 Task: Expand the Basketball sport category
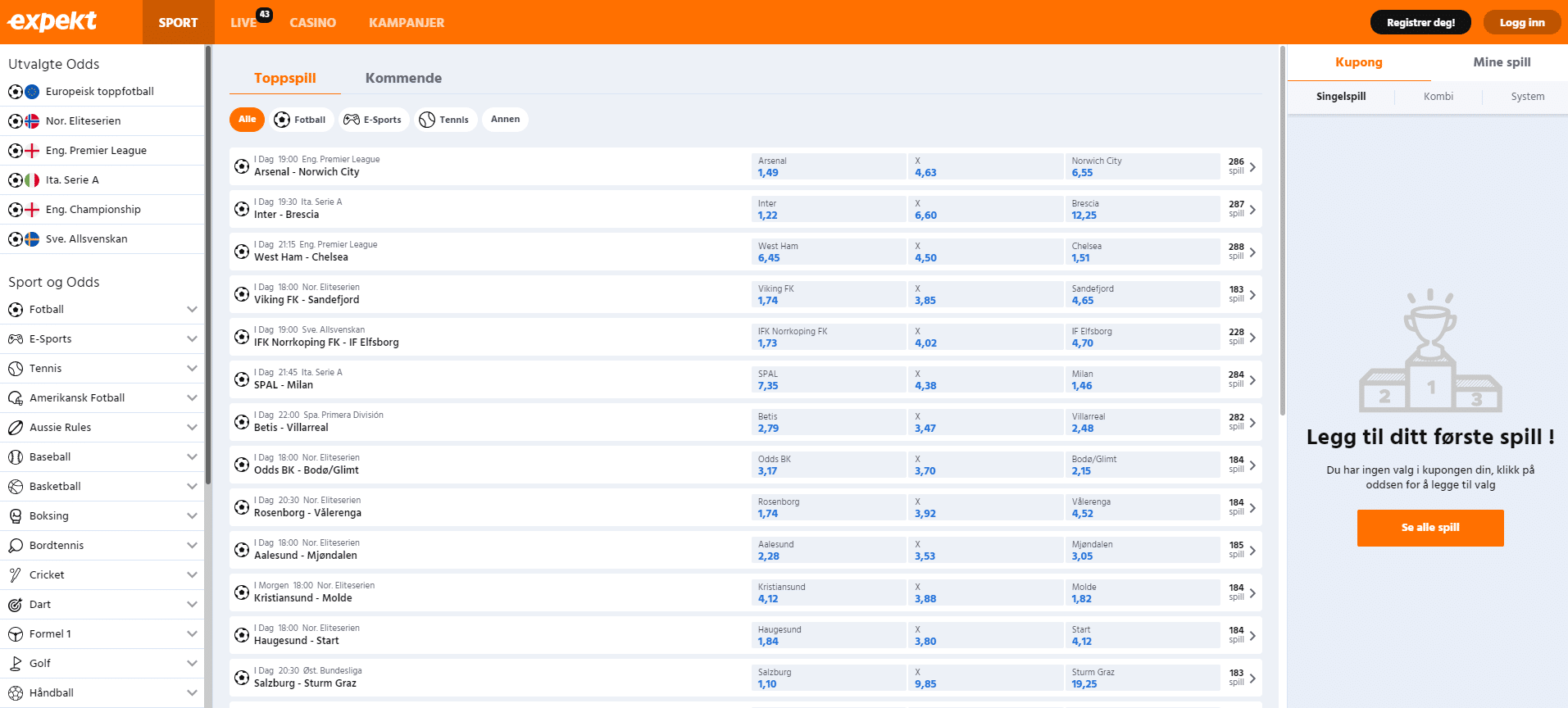(192, 487)
